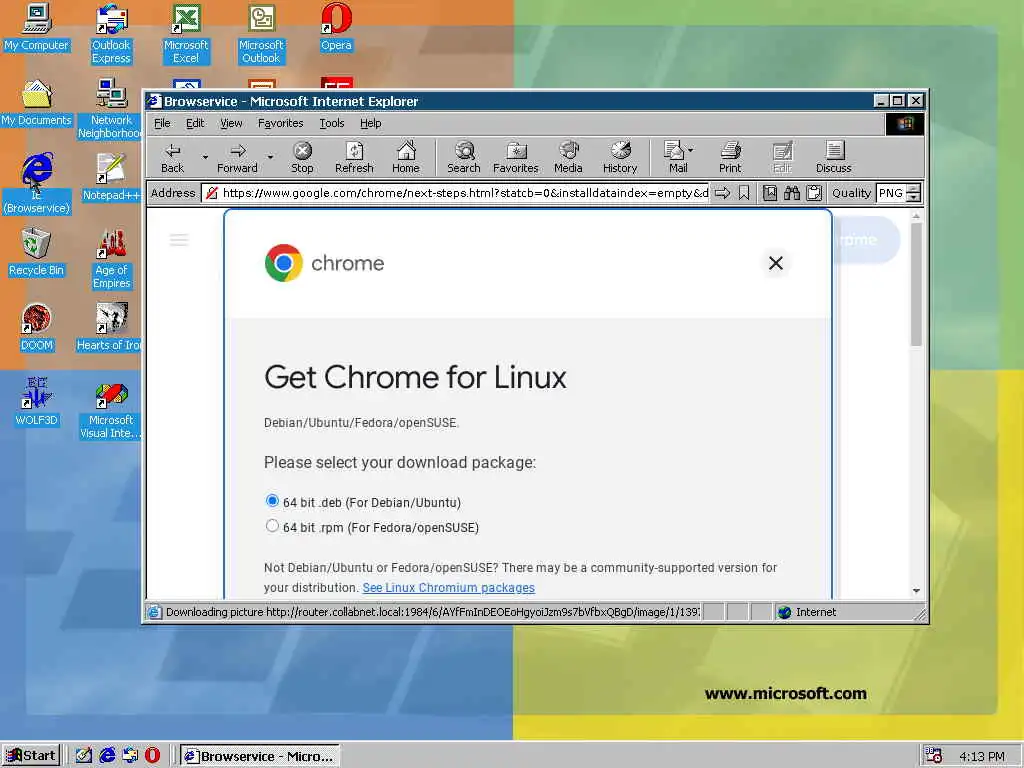Image resolution: width=1024 pixels, height=768 pixels.
Task: Click the Mail toolbar button
Action: [675, 157]
